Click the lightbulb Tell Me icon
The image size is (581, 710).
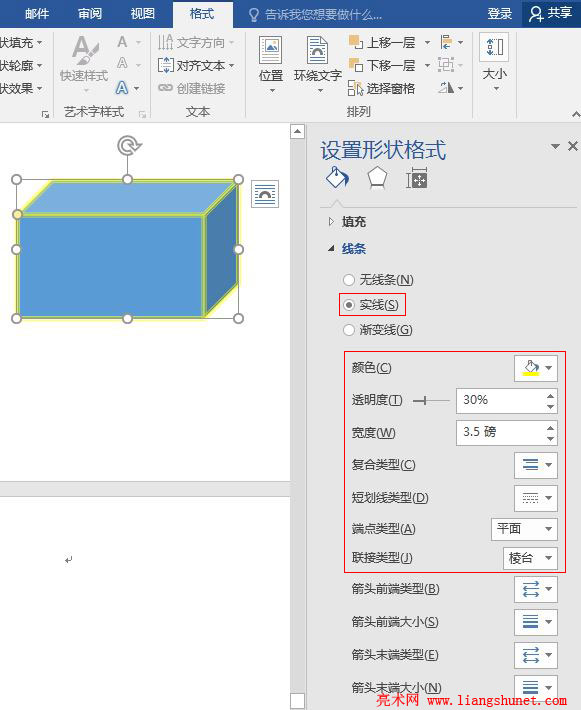[254, 15]
